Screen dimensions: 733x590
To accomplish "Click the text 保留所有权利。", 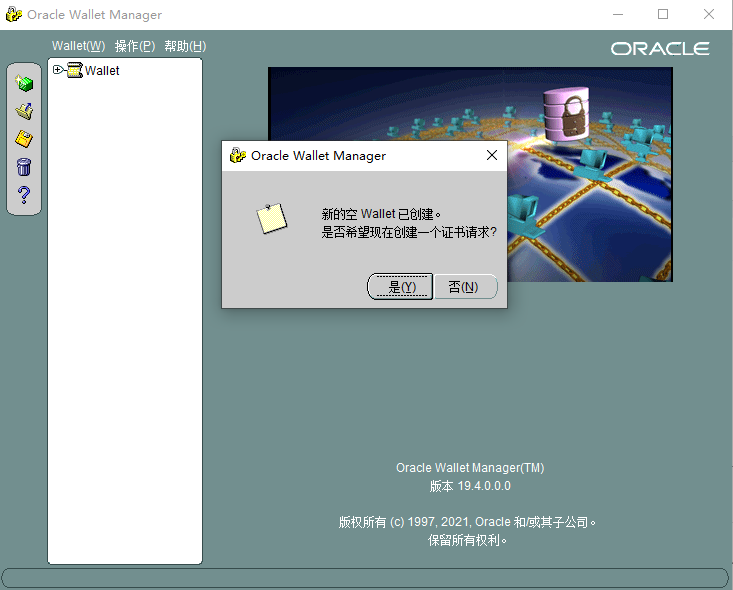I will [x=467, y=540].
